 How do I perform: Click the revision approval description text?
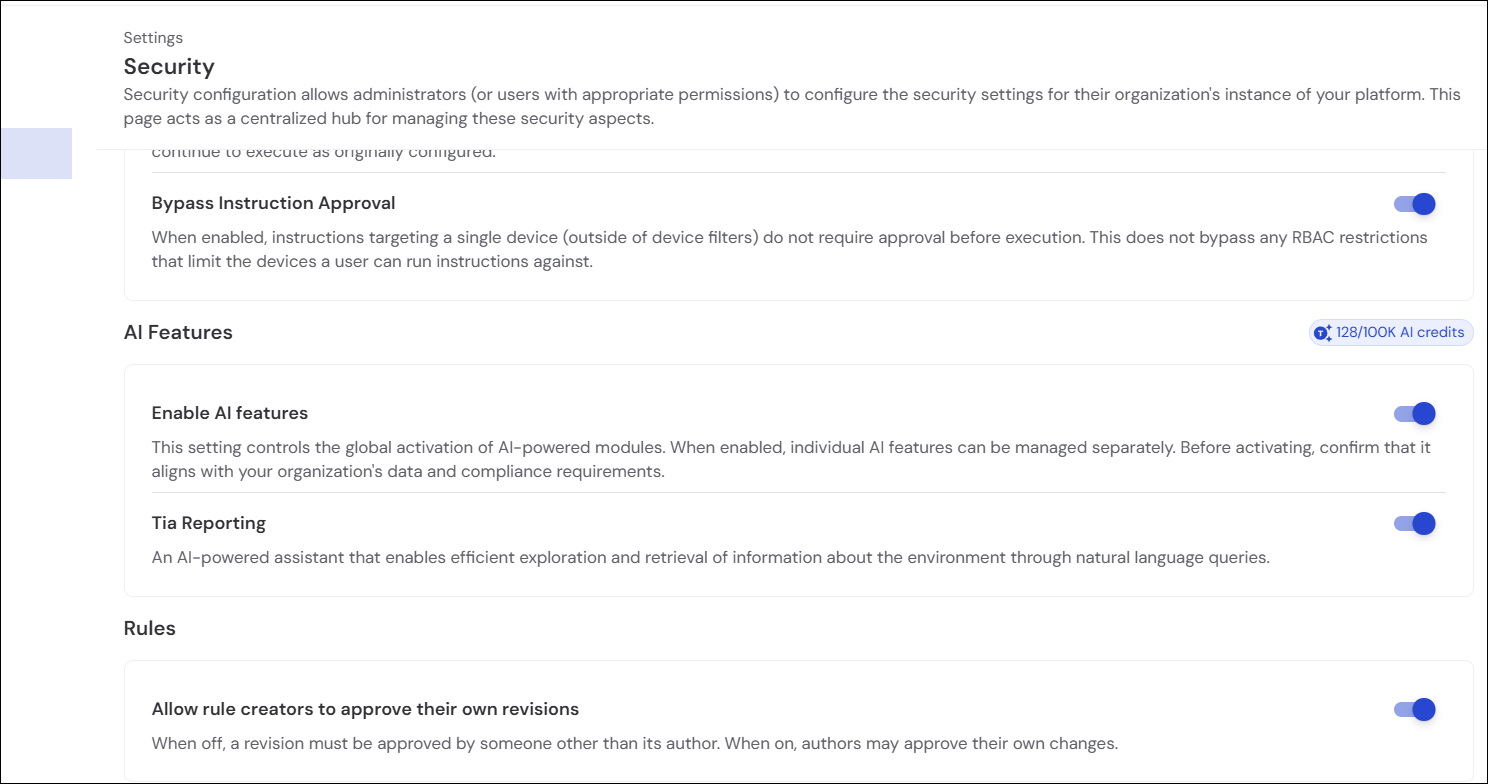635,744
